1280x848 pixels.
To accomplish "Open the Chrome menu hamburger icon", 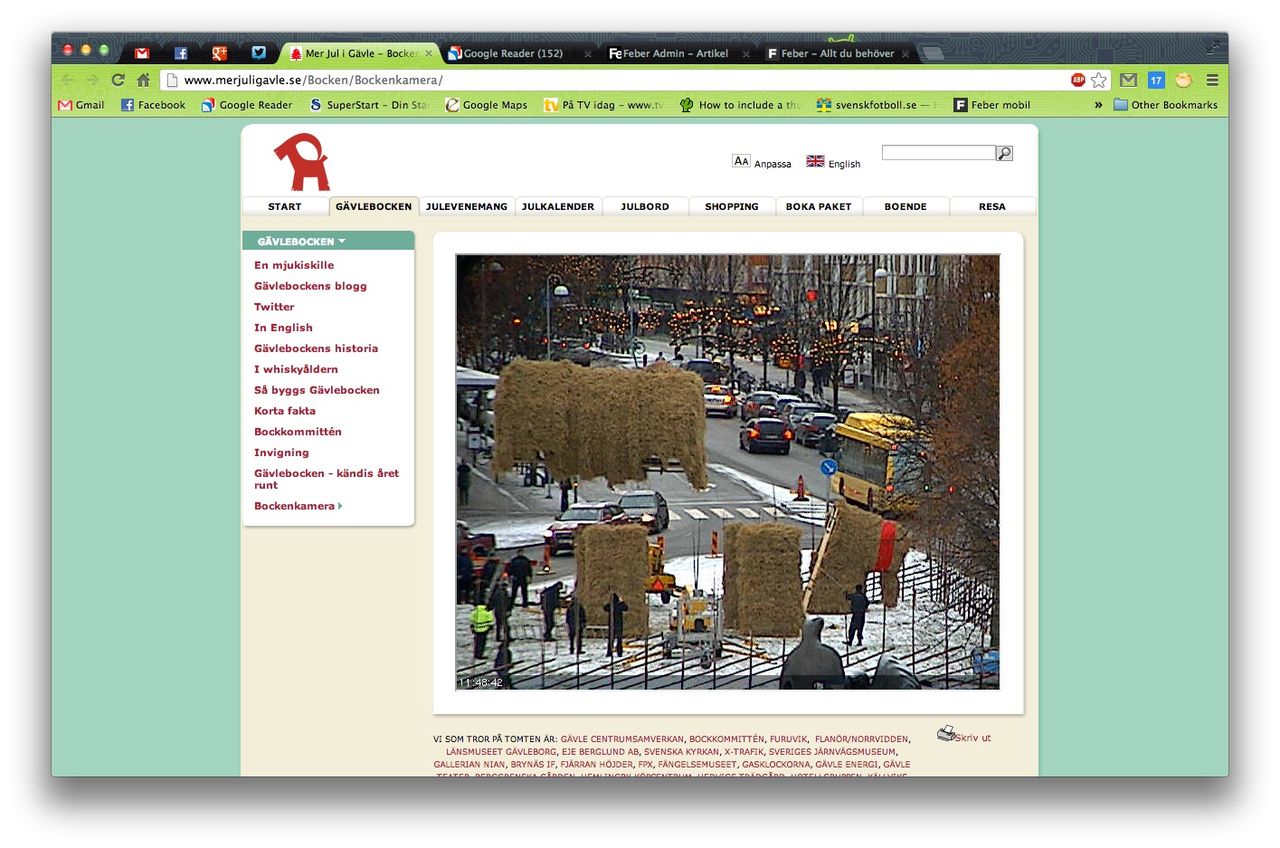I will (x=1212, y=80).
